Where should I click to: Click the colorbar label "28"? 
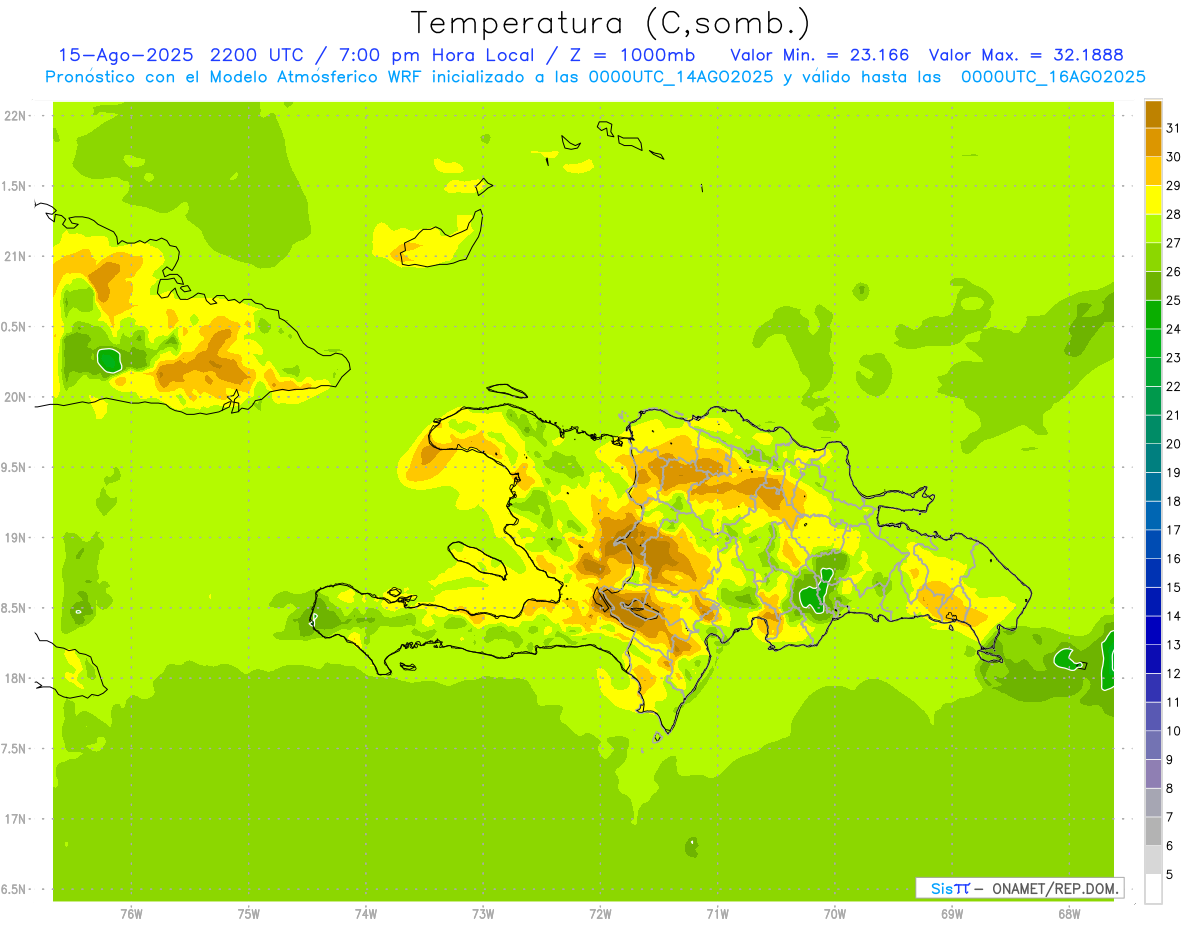[1173, 214]
